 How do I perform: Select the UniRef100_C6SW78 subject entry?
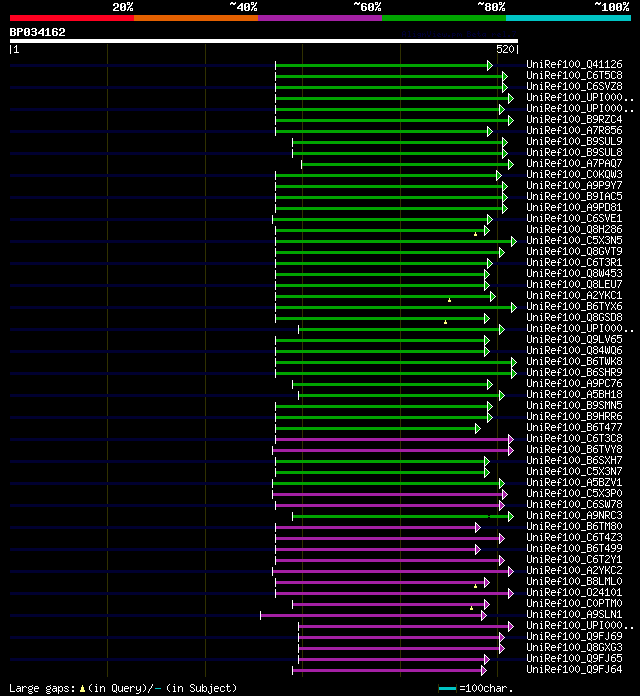click(574, 504)
